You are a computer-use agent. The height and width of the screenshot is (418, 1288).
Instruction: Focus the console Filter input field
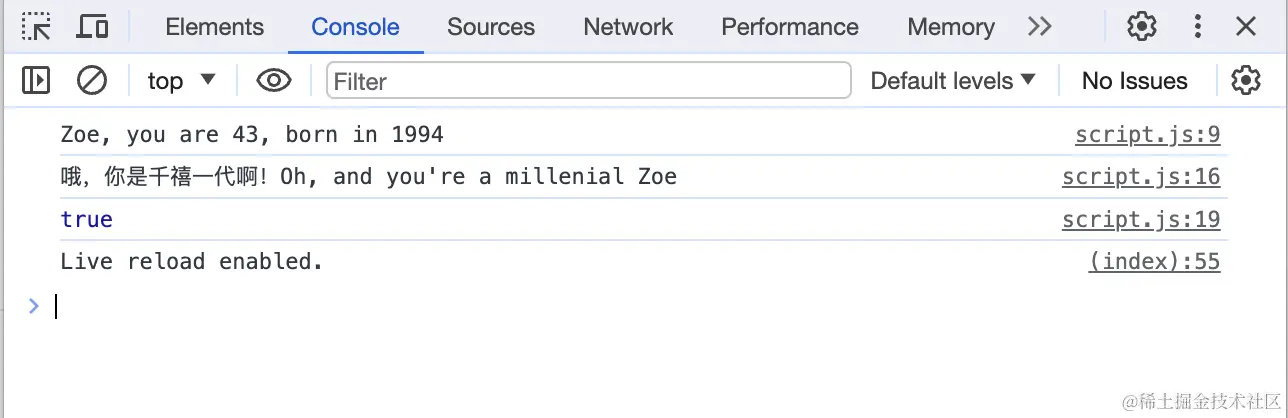pos(589,80)
